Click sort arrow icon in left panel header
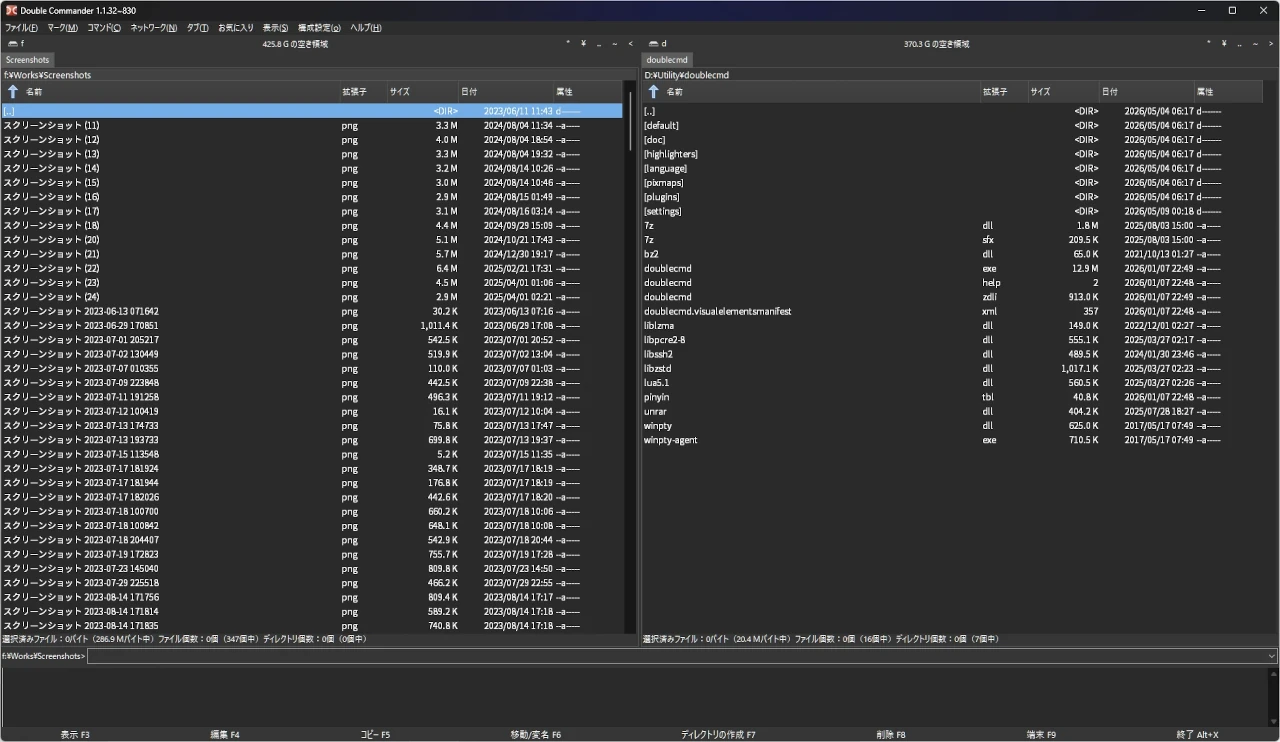The height and width of the screenshot is (742, 1280). coord(13,92)
